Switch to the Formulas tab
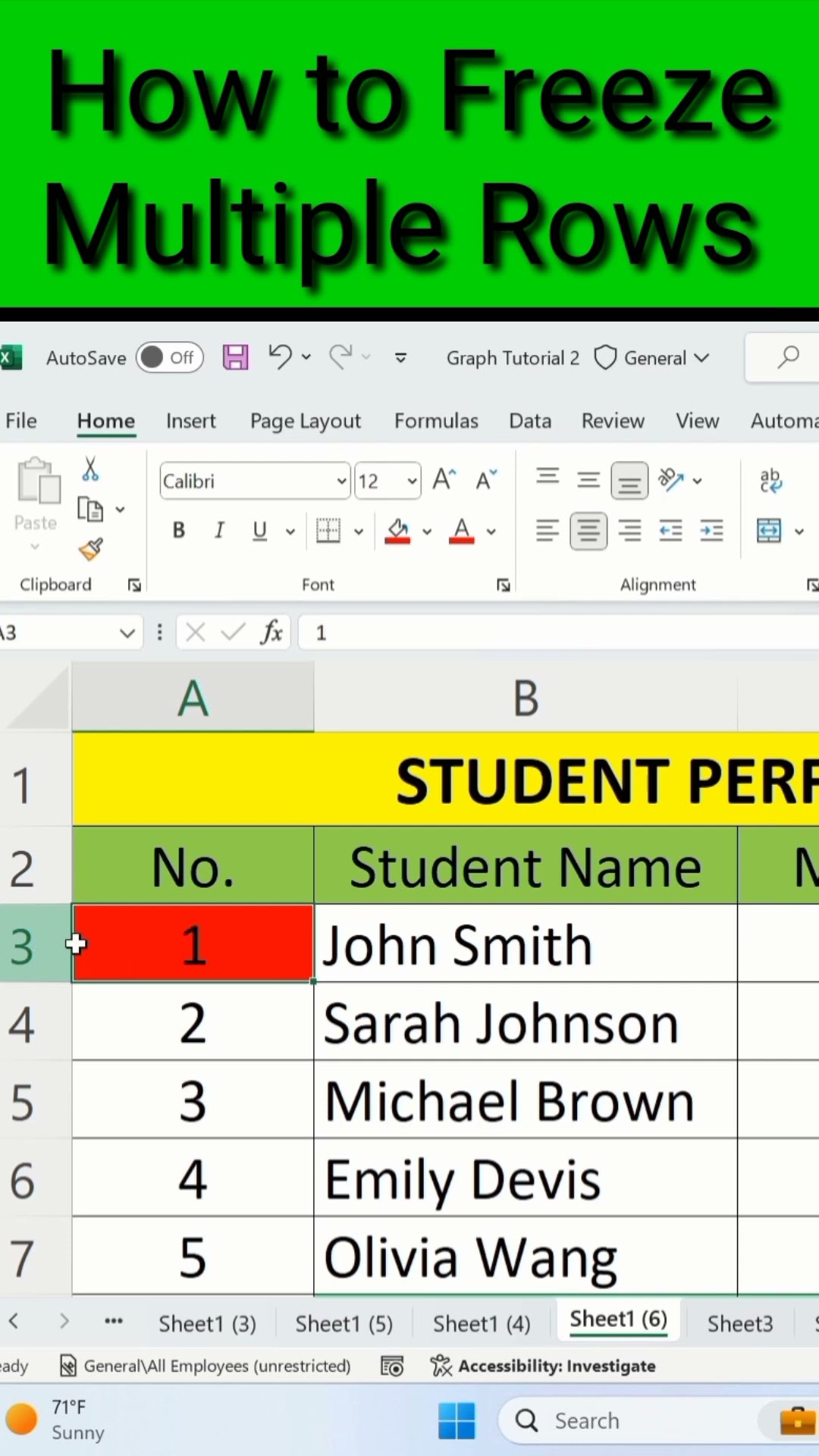This screenshot has width=819, height=1456. (x=436, y=421)
